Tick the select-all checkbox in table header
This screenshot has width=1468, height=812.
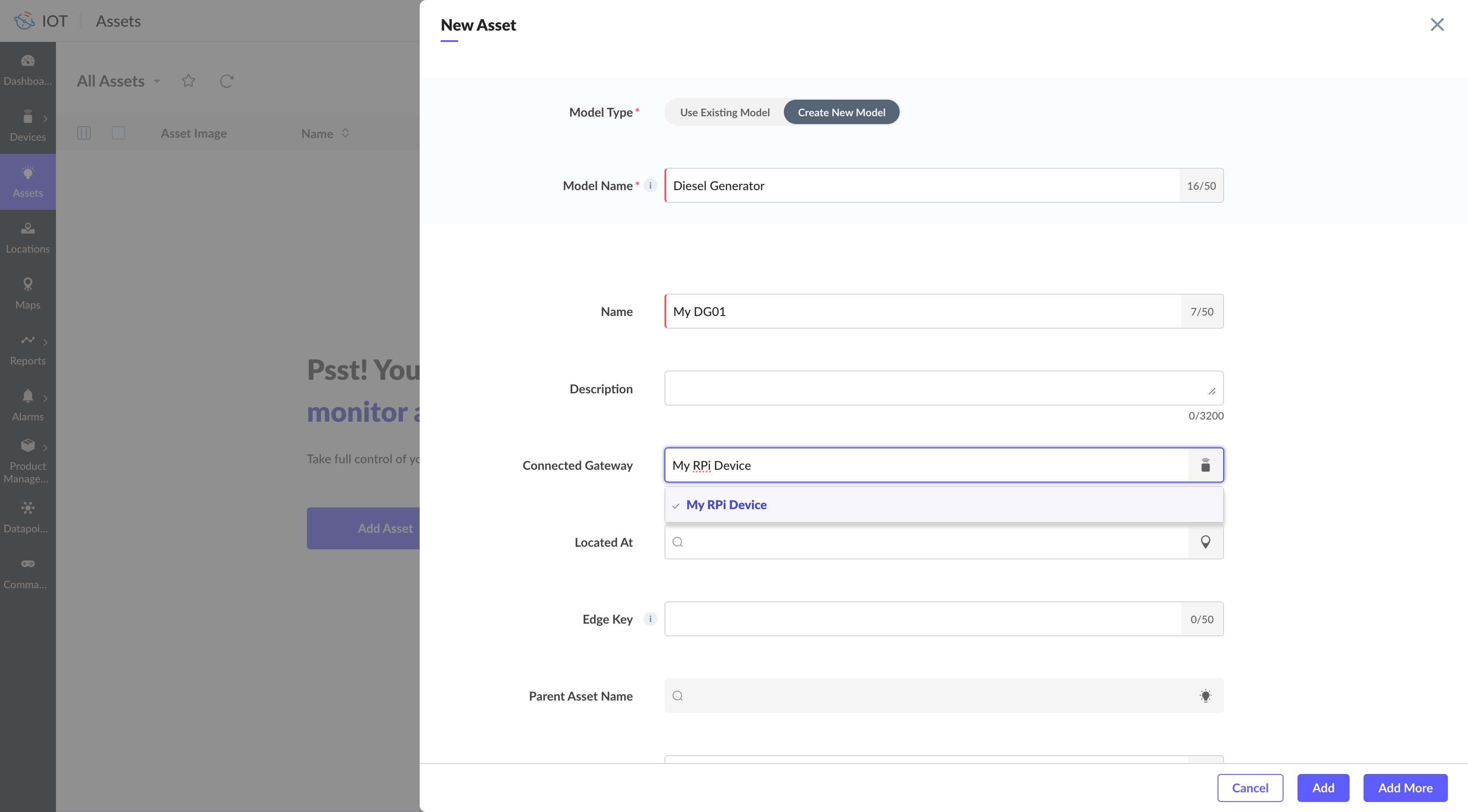118,133
